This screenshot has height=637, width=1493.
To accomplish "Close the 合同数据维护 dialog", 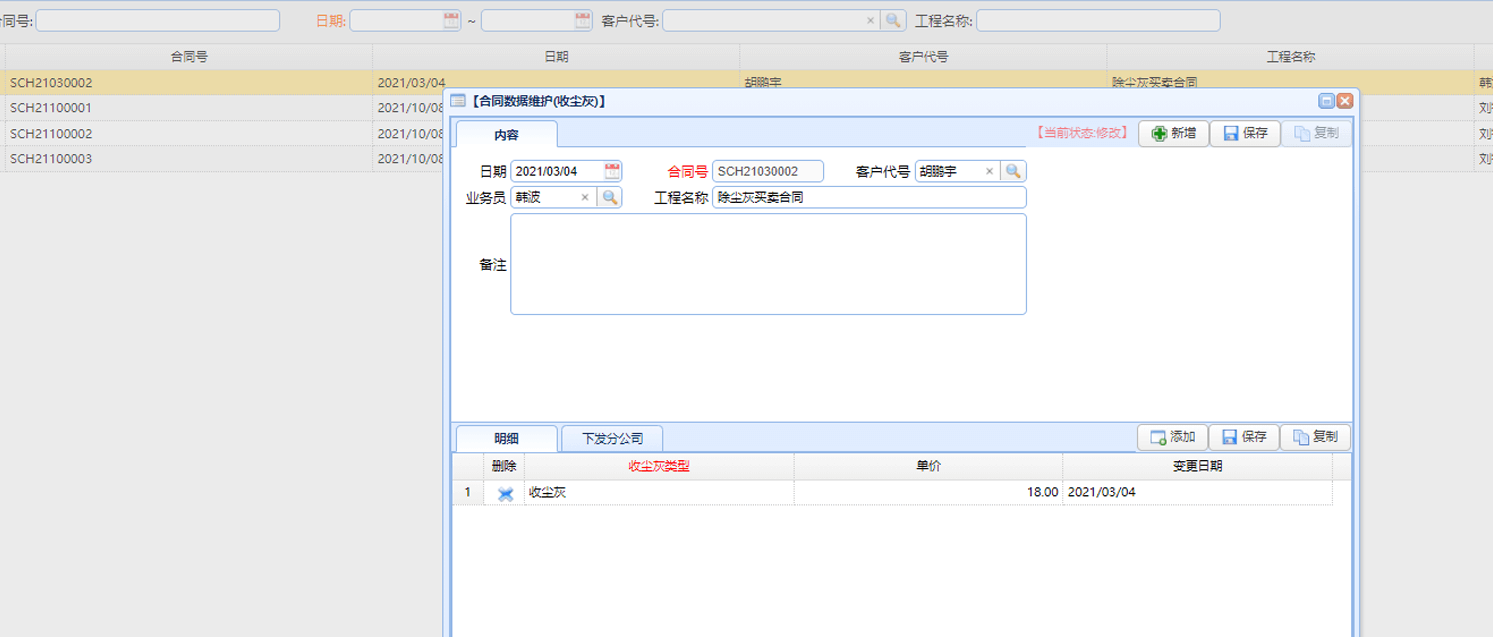I will (x=1345, y=101).
